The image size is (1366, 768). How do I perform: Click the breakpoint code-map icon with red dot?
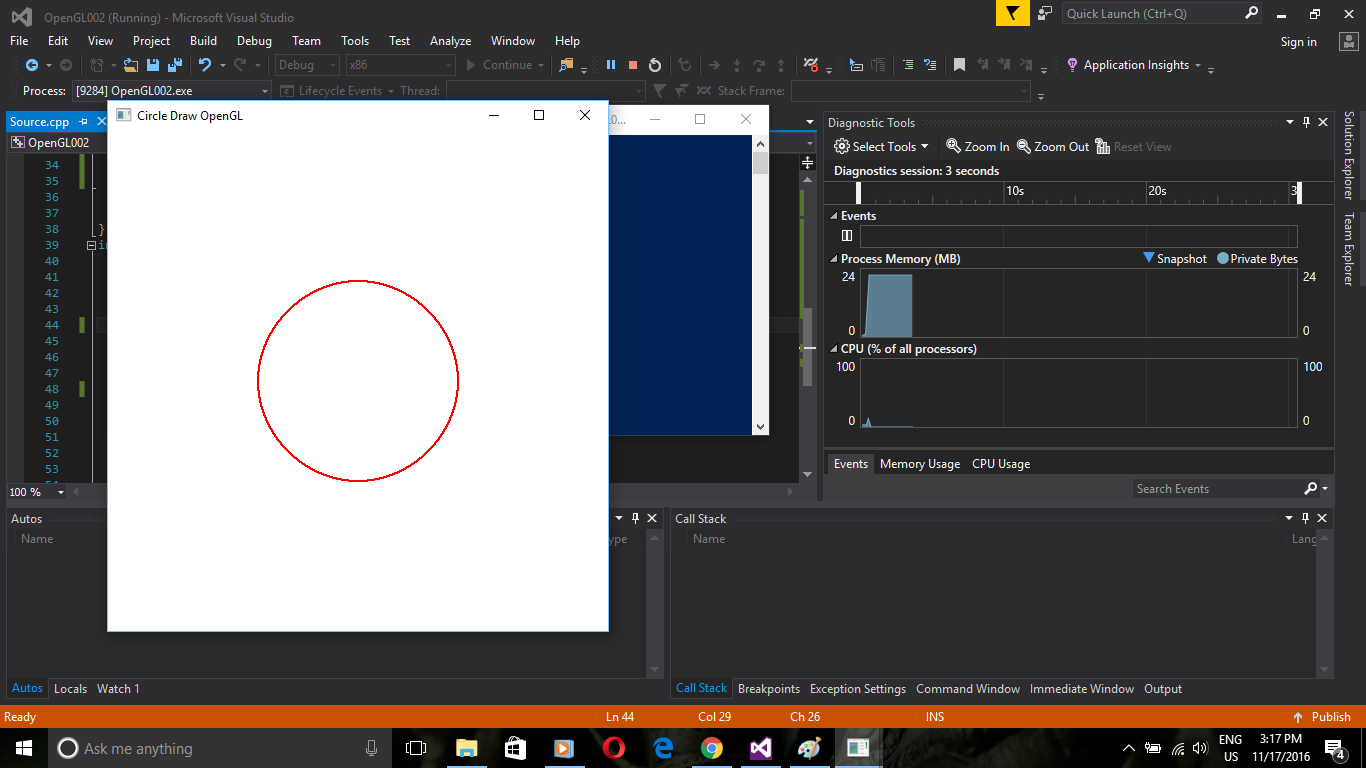[811, 65]
